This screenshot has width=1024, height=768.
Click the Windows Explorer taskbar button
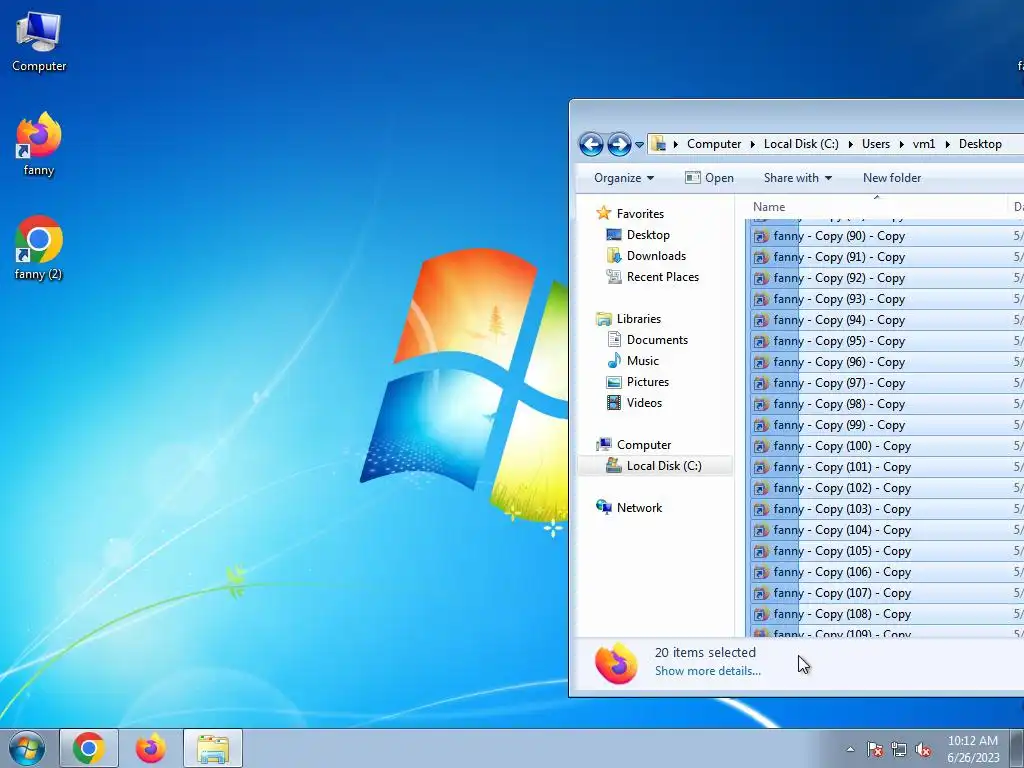(213, 748)
